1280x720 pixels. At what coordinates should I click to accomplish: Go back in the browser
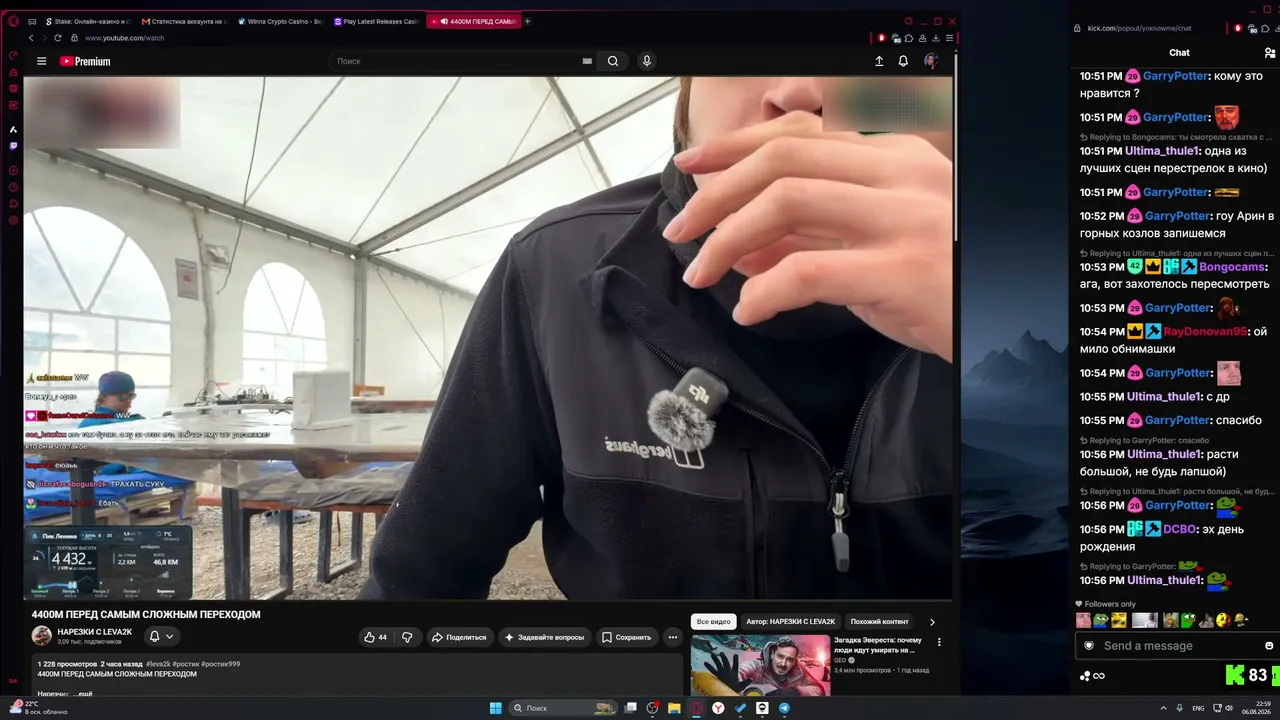tap(31, 38)
